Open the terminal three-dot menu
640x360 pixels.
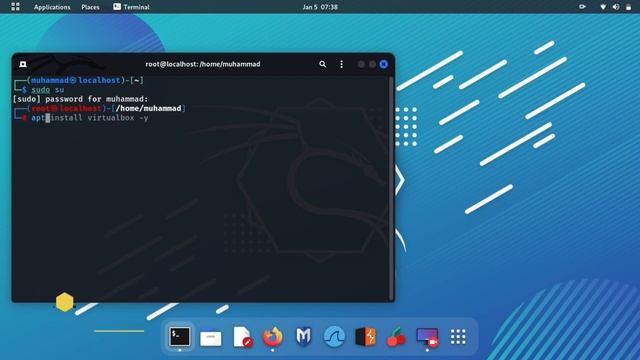[342, 64]
